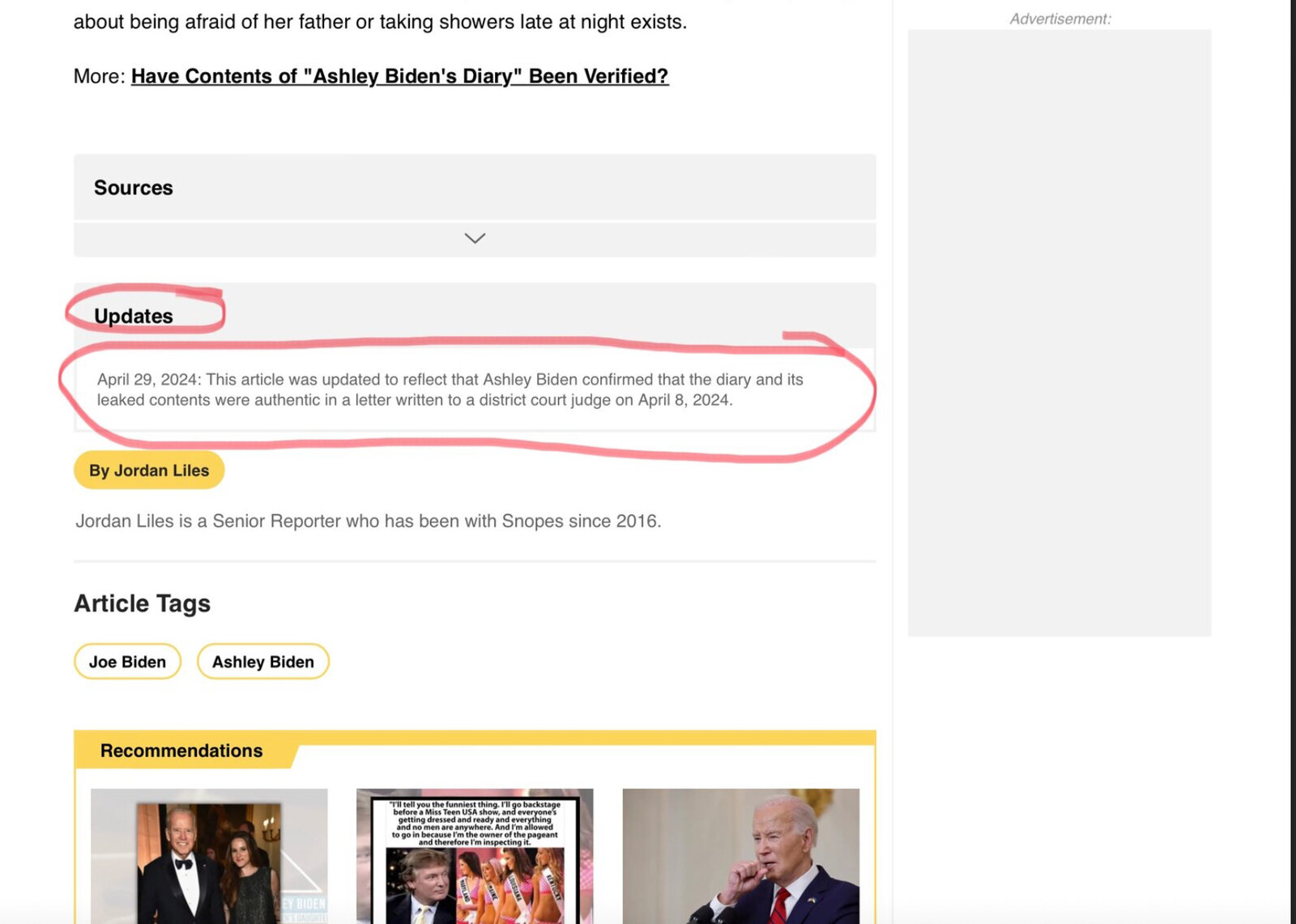Select the Joe Biden article tag
Image resolution: width=1296 pixels, height=924 pixels.
pyautogui.click(x=127, y=662)
